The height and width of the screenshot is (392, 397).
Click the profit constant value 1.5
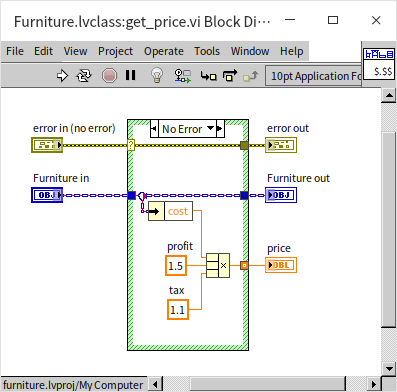(176, 266)
